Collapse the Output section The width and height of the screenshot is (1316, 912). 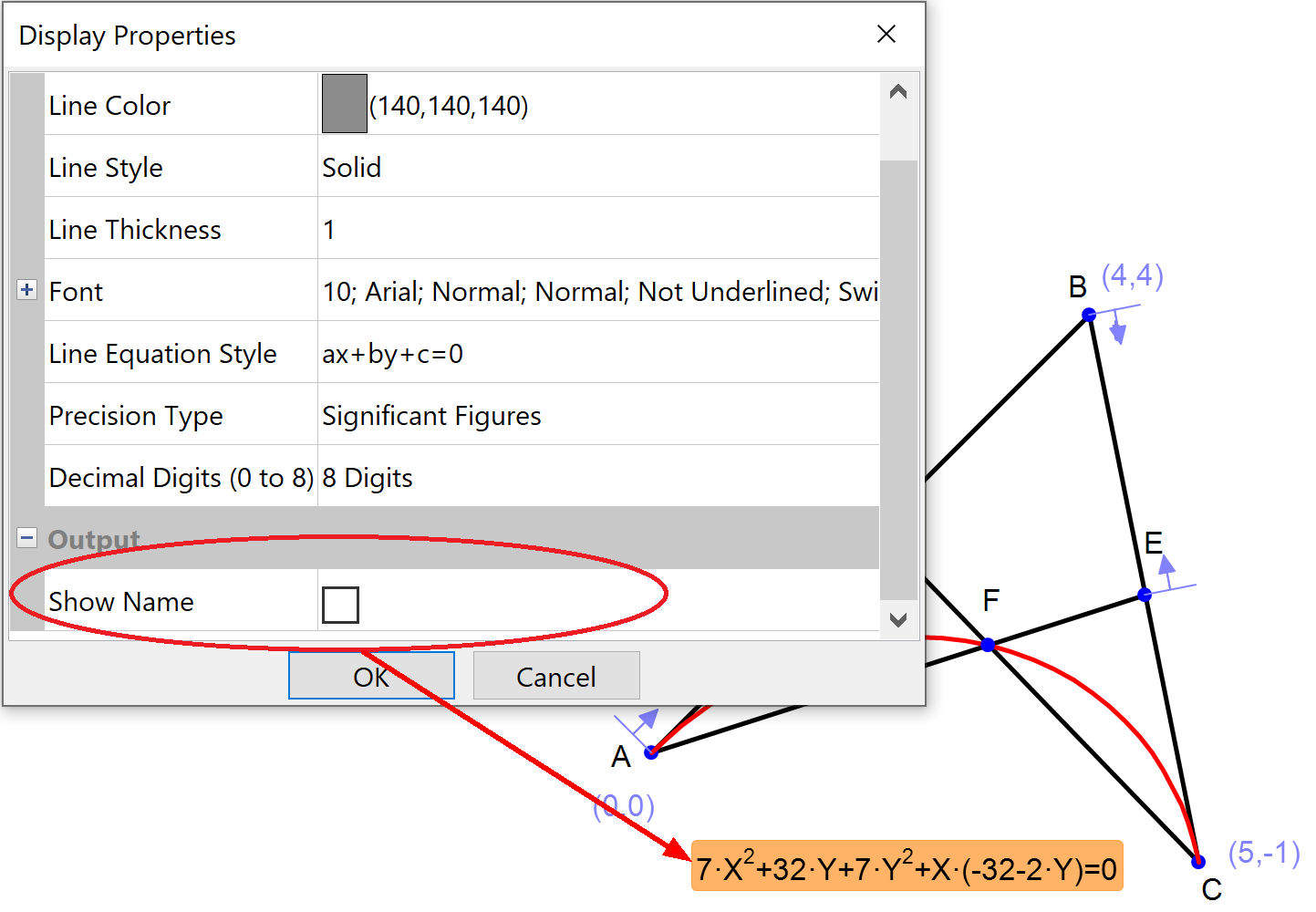click(x=26, y=538)
